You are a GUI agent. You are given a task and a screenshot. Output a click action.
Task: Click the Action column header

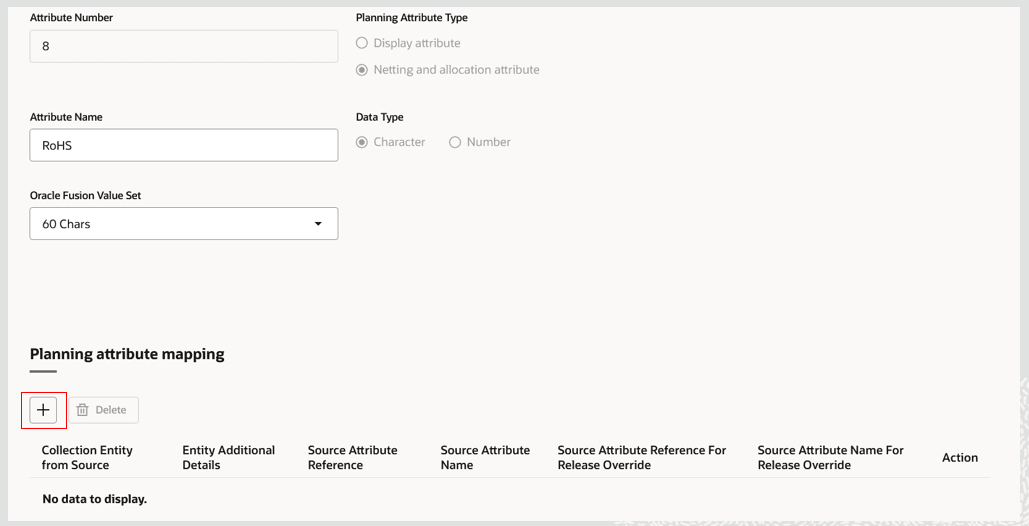coord(960,457)
